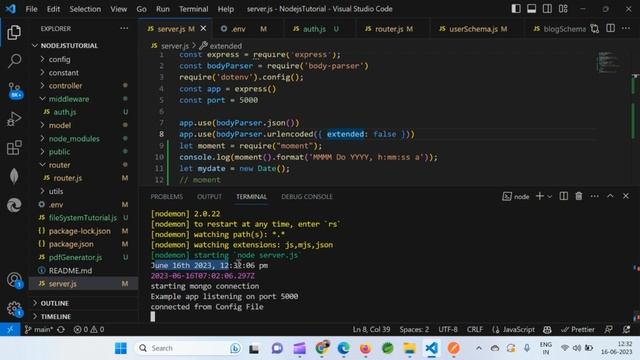Synchronize changes icon in status bar
The height and width of the screenshot is (360, 640).
point(61,329)
